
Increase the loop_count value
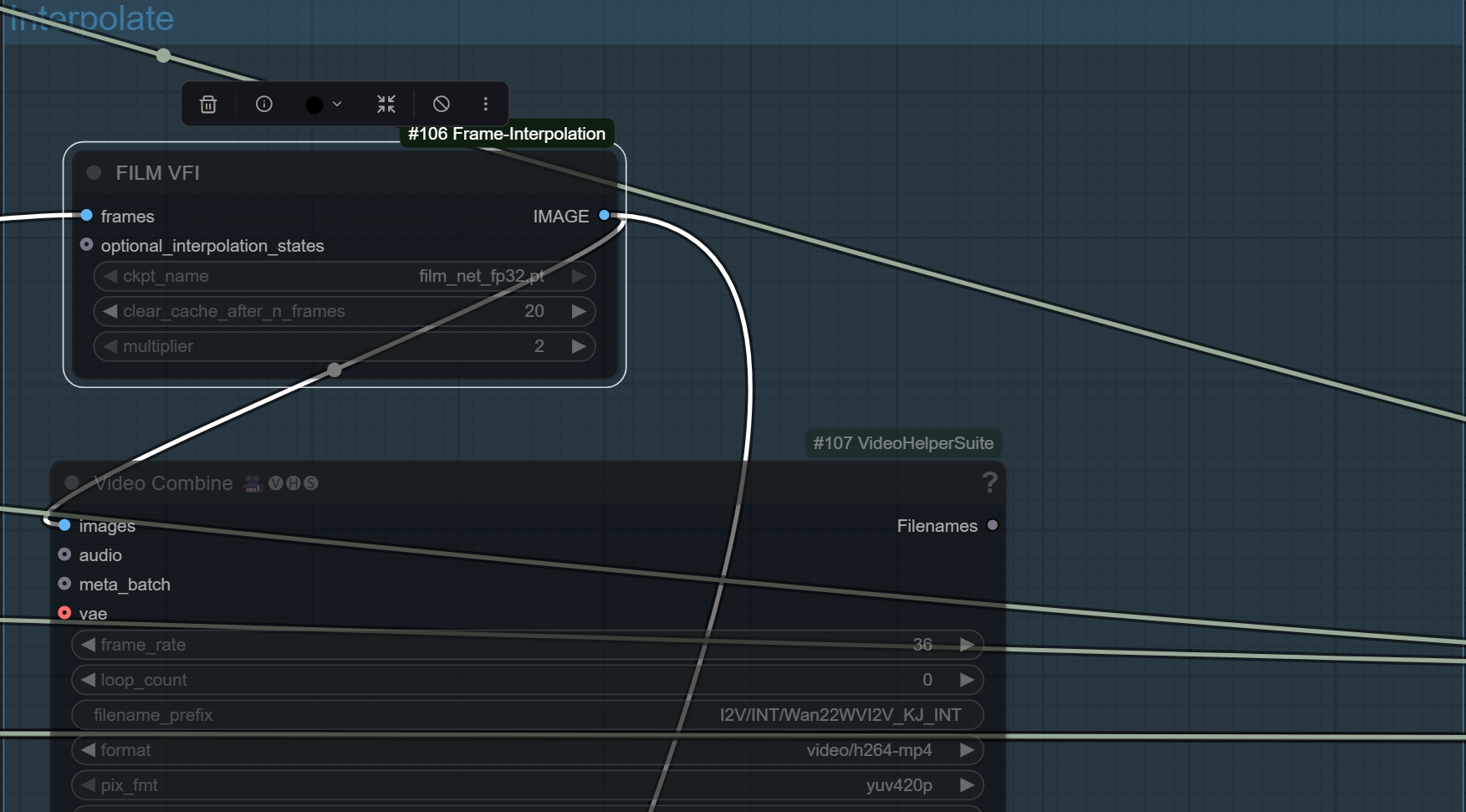click(967, 680)
